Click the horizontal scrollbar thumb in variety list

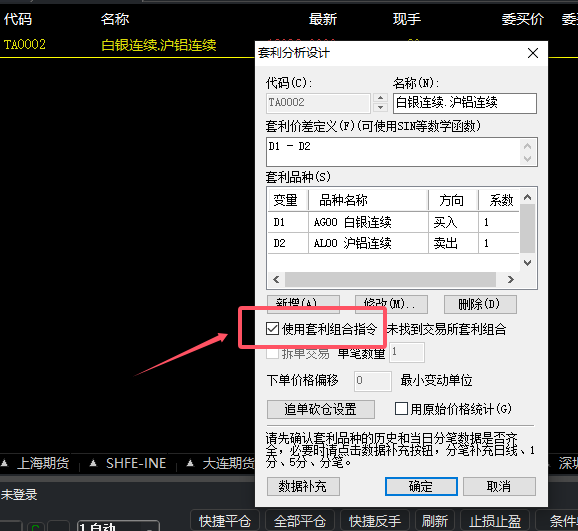(x=390, y=280)
